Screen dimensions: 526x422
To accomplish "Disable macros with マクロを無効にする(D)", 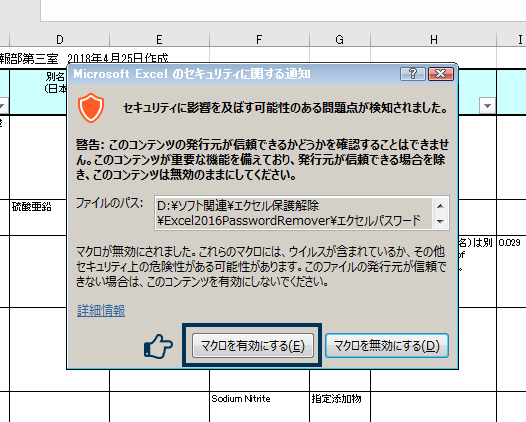I will 387,346.
